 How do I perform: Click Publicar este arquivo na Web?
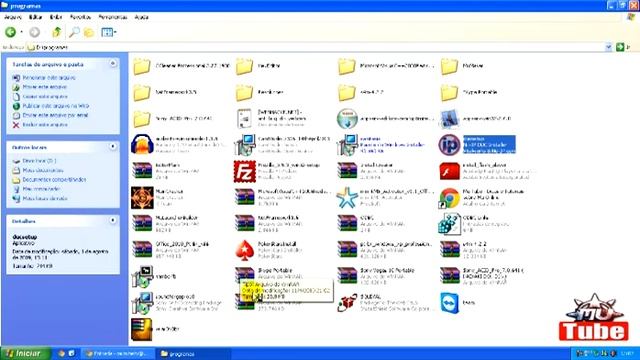pyautogui.click(x=56, y=106)
